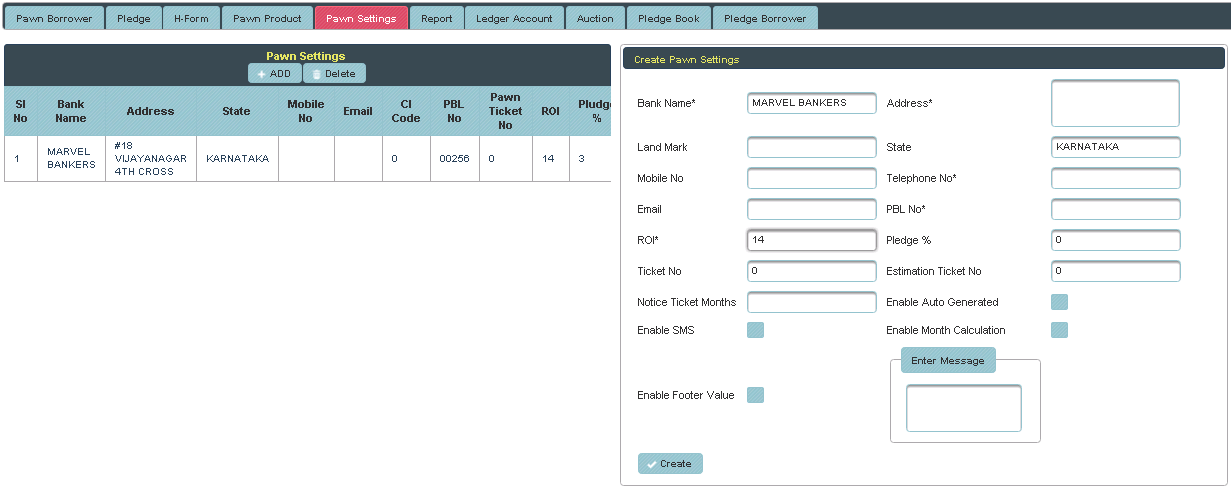Open the Pawn Borrower tab

tap(54, 18)
